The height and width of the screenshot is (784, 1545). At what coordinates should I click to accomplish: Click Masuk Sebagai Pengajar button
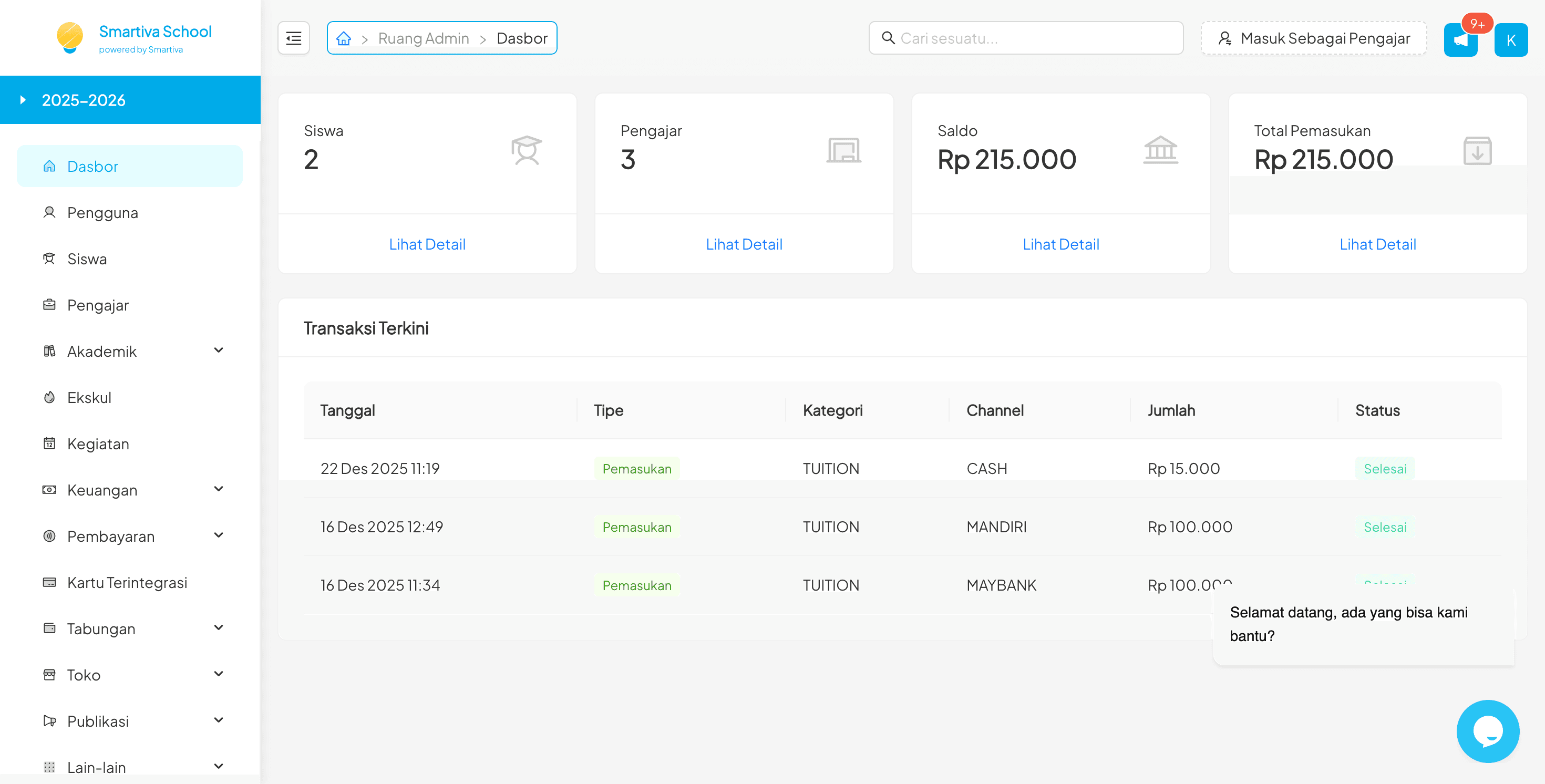[1313, 38]
